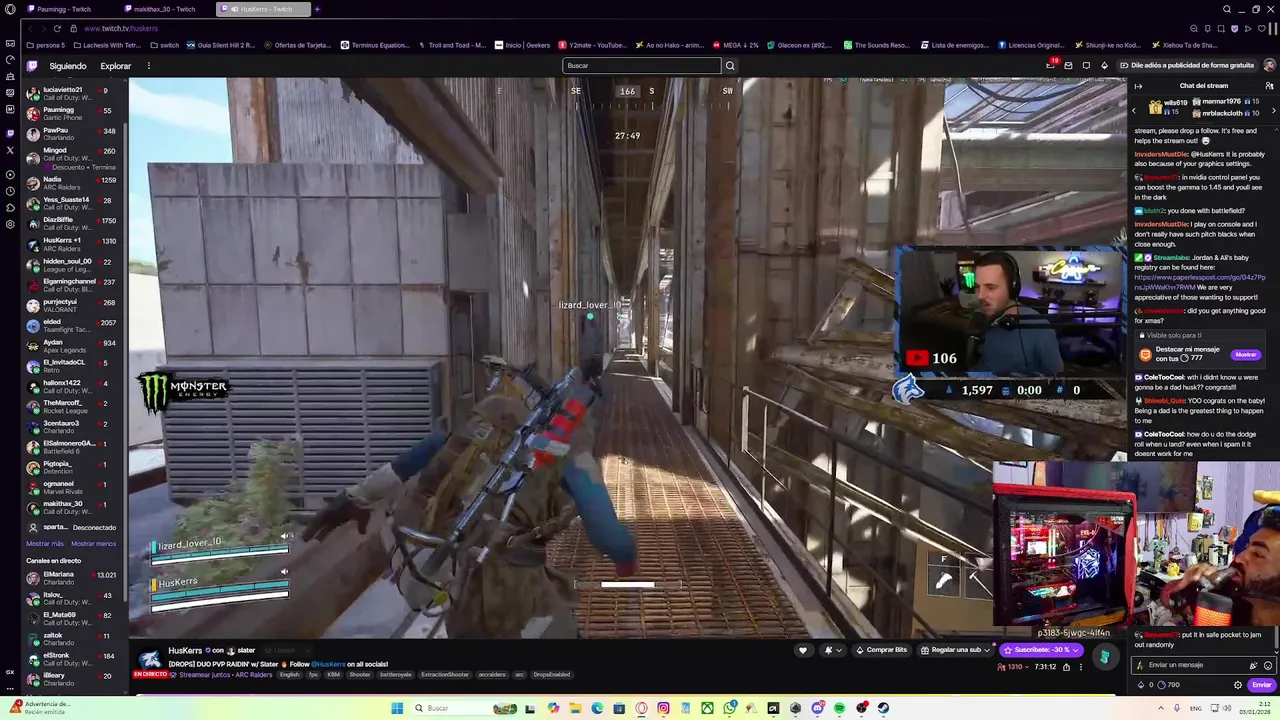Image resolution: width=1280 pixels, height=720 pixels.
Task: Open the Explorar tab
Action: [115, 66]
